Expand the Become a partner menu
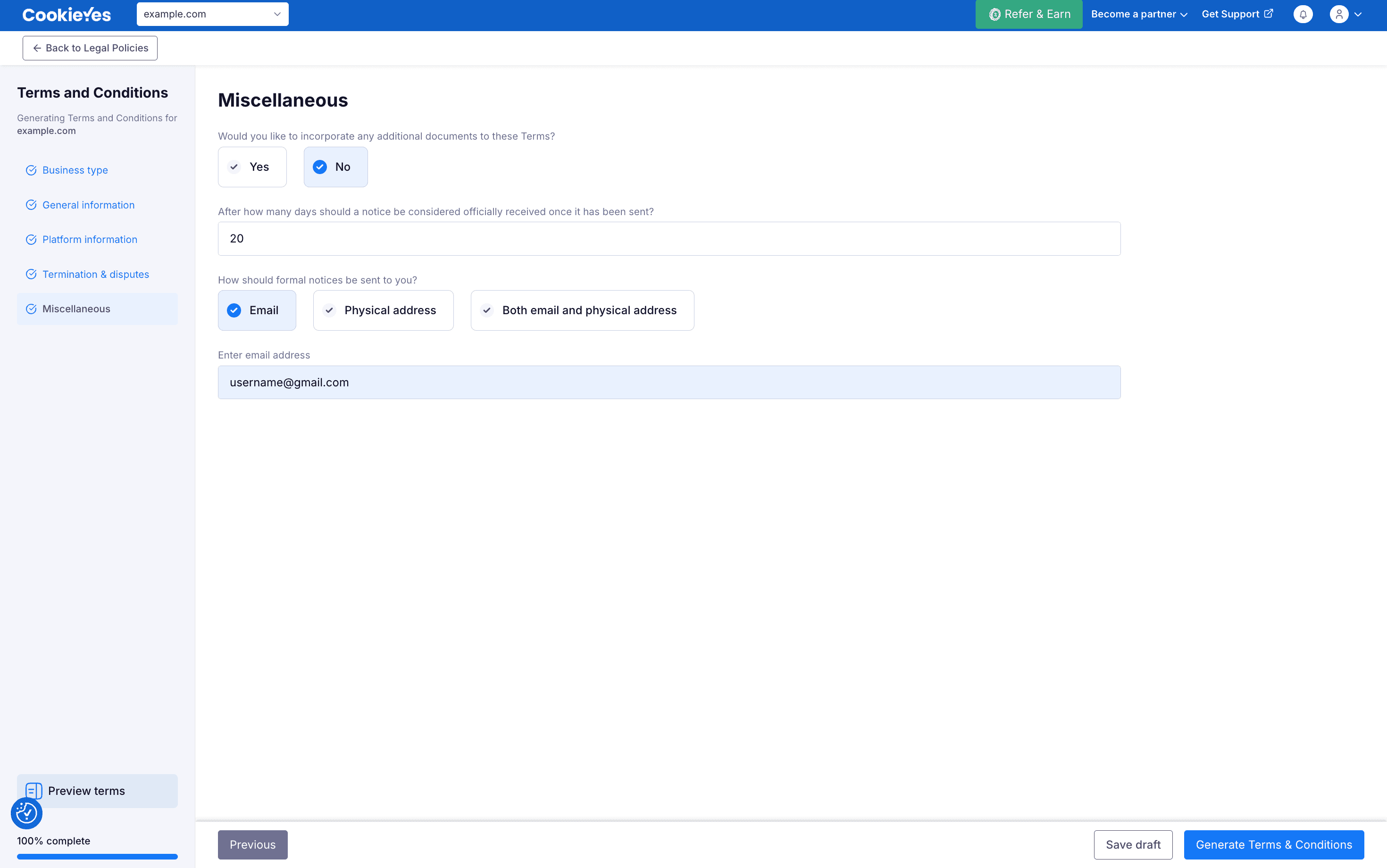Viewport: 1387px width, 868px height. pos(1139,14)
